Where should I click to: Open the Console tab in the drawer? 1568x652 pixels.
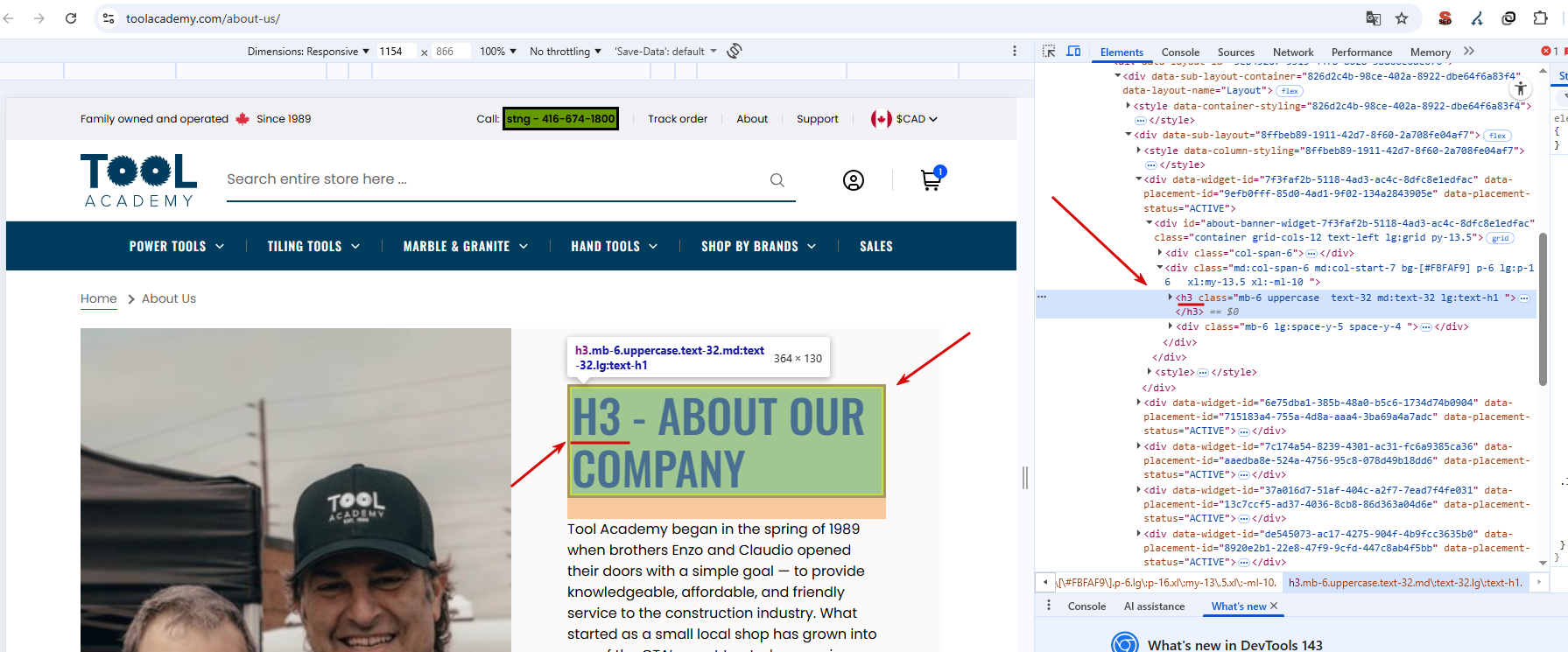[x=1086, y=606]
